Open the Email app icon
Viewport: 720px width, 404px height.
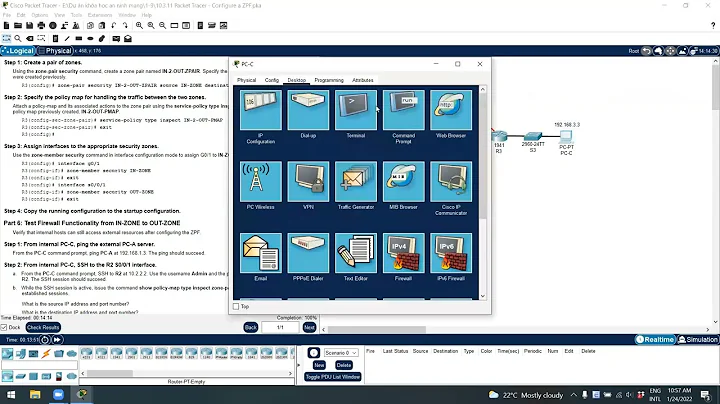coord(260,253)
